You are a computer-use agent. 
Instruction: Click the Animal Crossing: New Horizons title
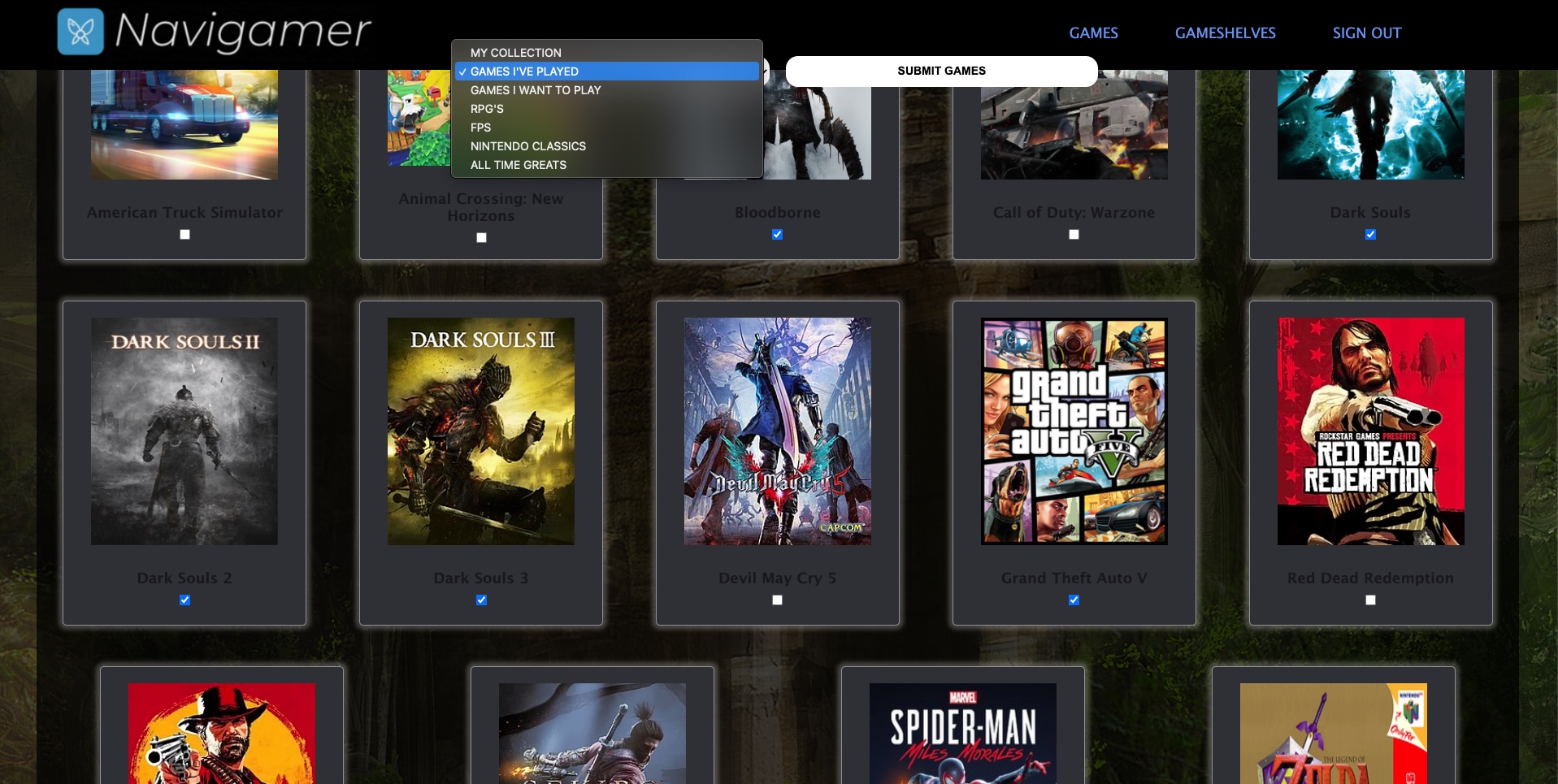click(481, 207)
